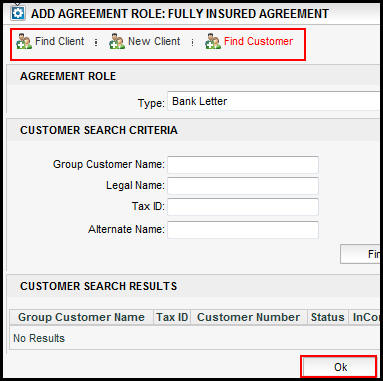The image size is (383, 381).
Task: Sort by Group Customer Name column header
Action: point(81,317)
